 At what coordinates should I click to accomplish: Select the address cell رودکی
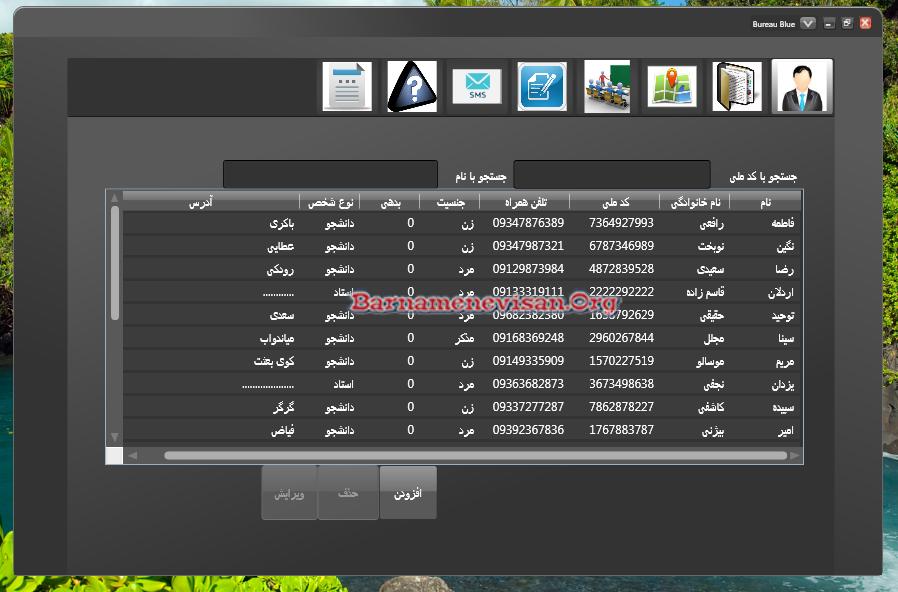pos(280,269)
